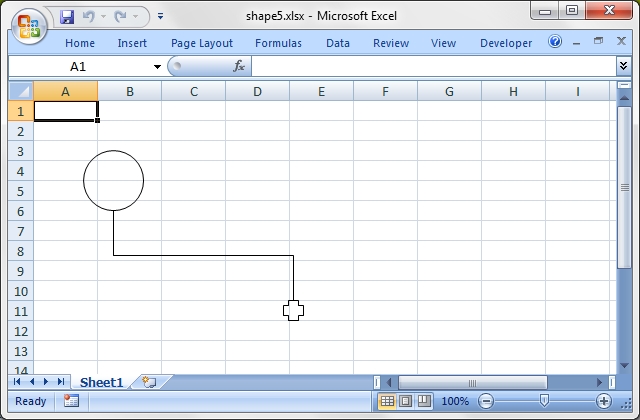
Task: Minimize the workbook window in the ribbon
Action: coord(576,42)
